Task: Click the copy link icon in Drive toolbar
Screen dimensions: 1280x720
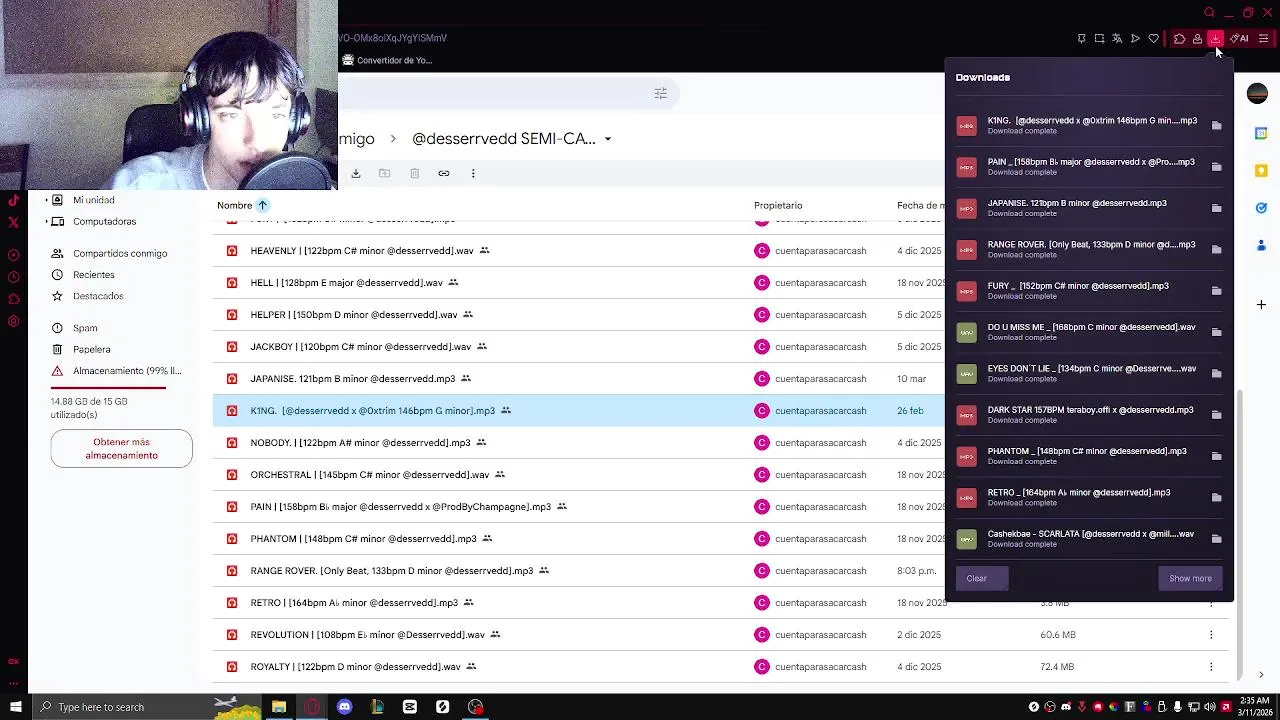Action: (444, 173)
